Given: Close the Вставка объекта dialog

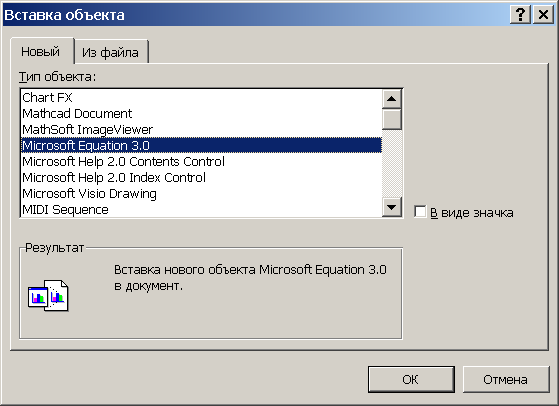Looking at the screenshot, I should coord(543,15).
